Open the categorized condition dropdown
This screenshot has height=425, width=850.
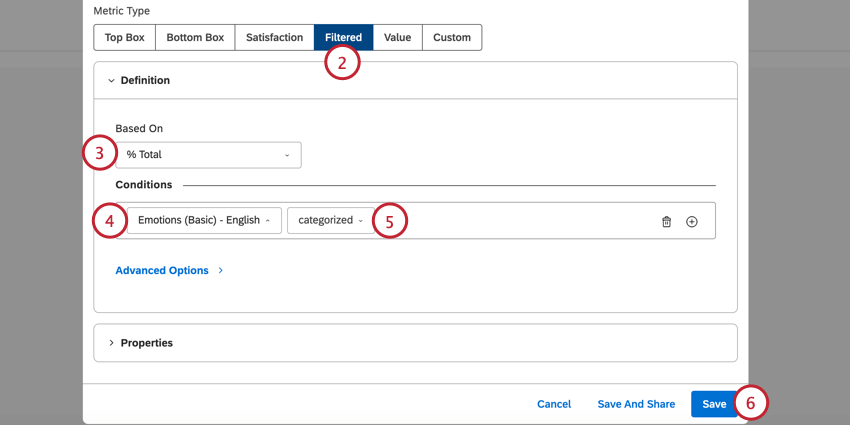pos(330,220)
